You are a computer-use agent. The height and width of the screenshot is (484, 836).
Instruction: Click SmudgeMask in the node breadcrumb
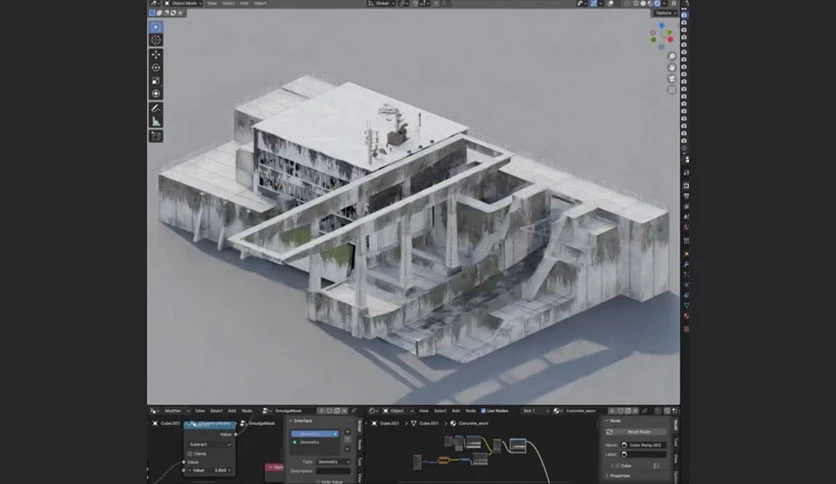tap(262, 424)
